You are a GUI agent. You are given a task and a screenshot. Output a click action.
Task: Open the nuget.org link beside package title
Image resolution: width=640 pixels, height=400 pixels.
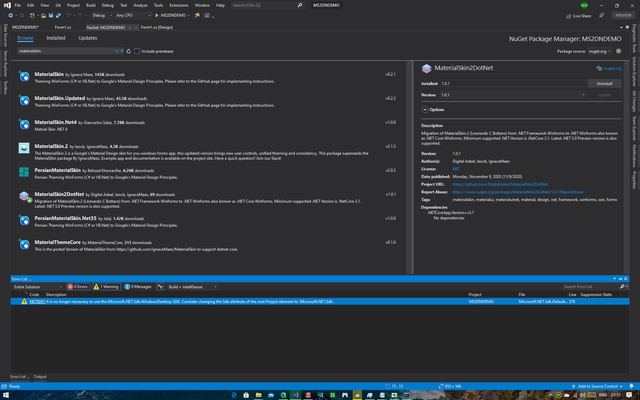click(x=612, y=68)
